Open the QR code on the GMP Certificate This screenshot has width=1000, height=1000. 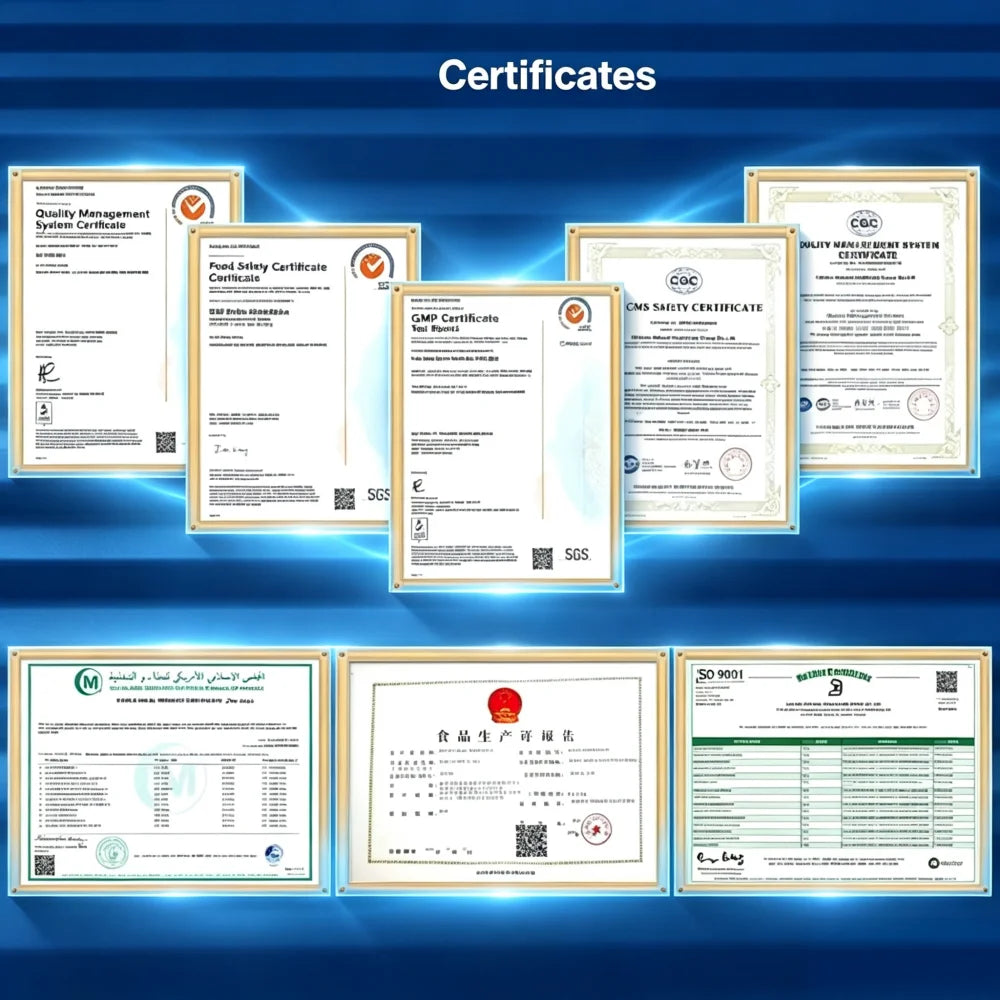[x=543, y=558]
